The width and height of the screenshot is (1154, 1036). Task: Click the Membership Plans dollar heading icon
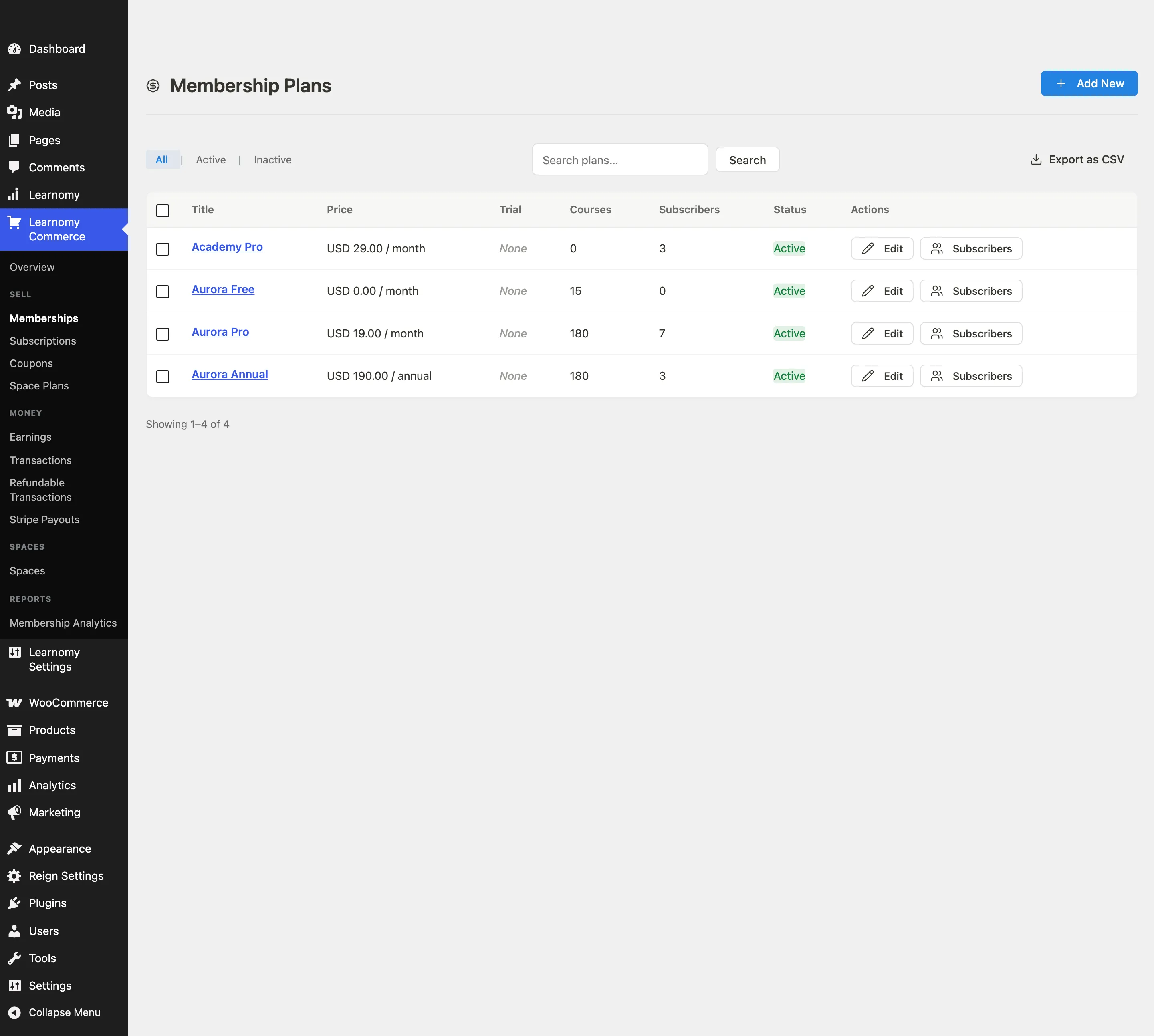pyautogui.click(x=153, y=86)
